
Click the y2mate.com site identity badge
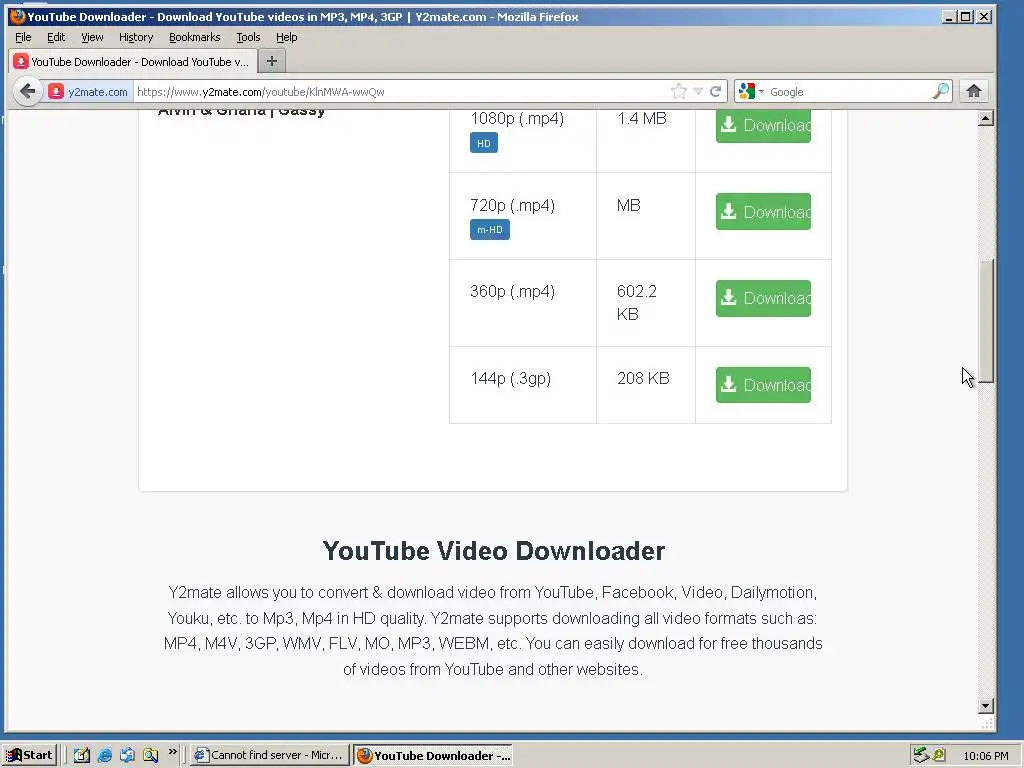tap(88, 91)
